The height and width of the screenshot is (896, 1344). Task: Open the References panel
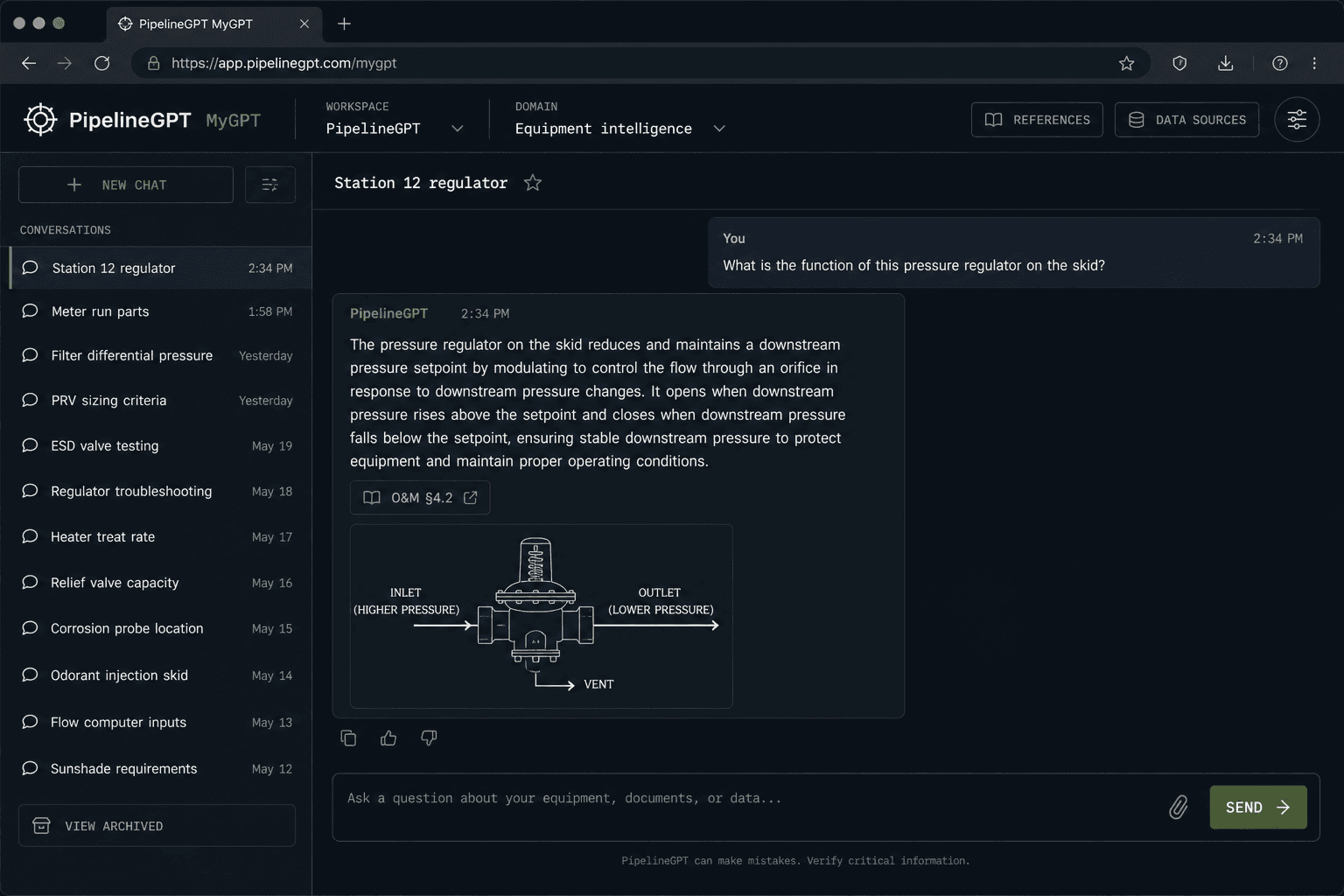click(x=1037, y=120)
